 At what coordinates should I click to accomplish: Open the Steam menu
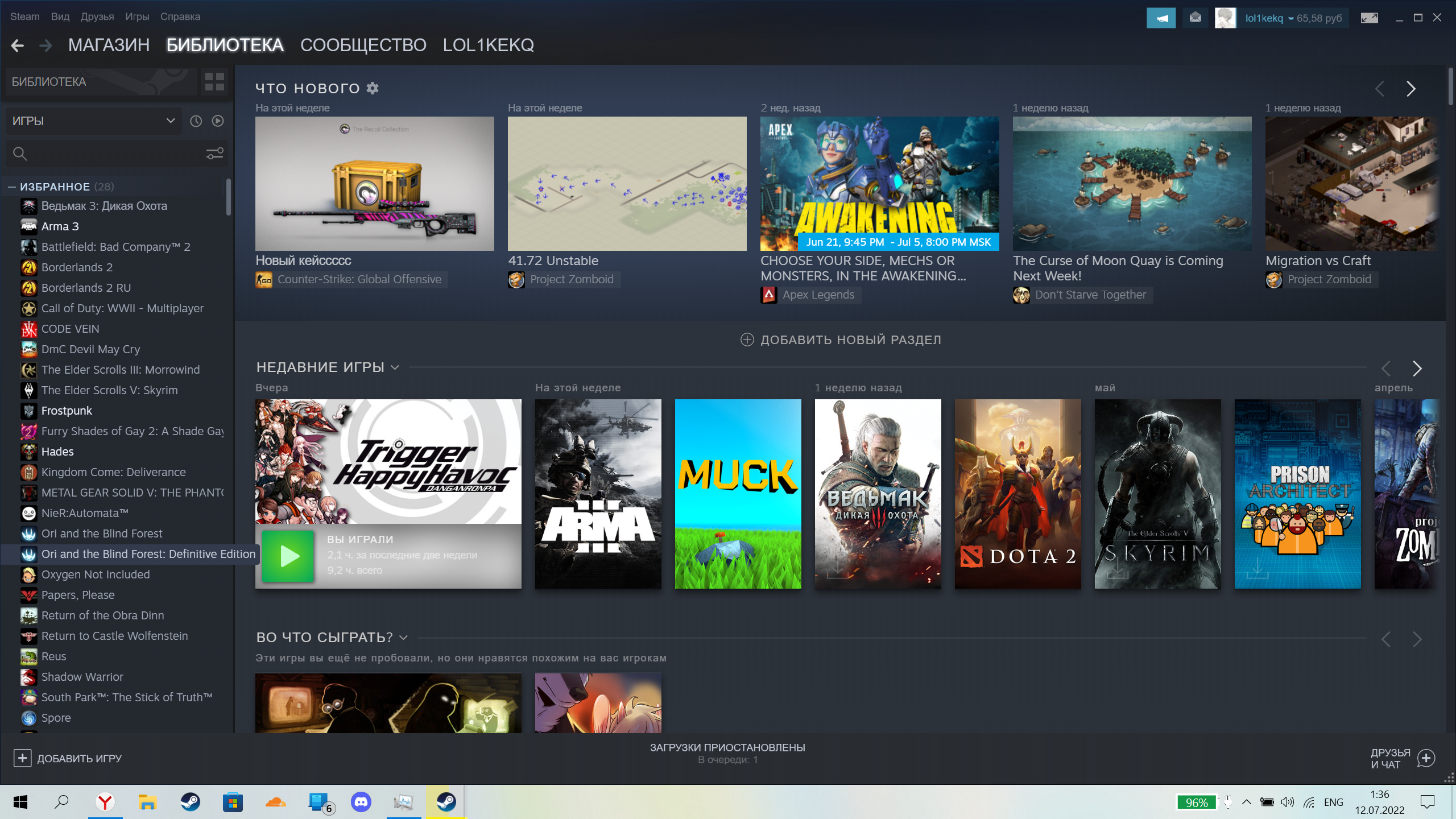[25, 16]
